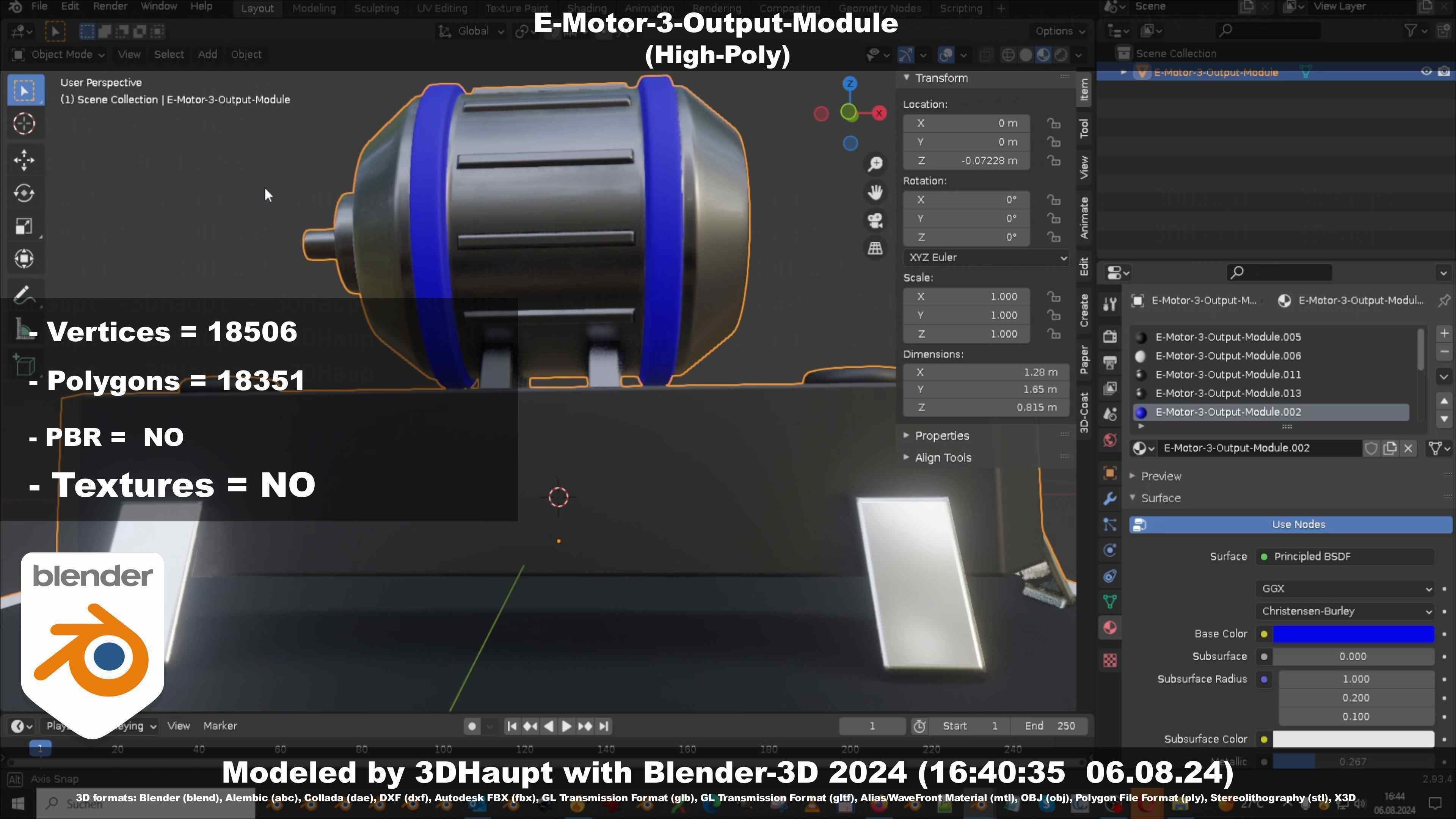Open the Global transform orientation dropdown
The height and width of the screenshot is (819, 1456).
(471, 31)
